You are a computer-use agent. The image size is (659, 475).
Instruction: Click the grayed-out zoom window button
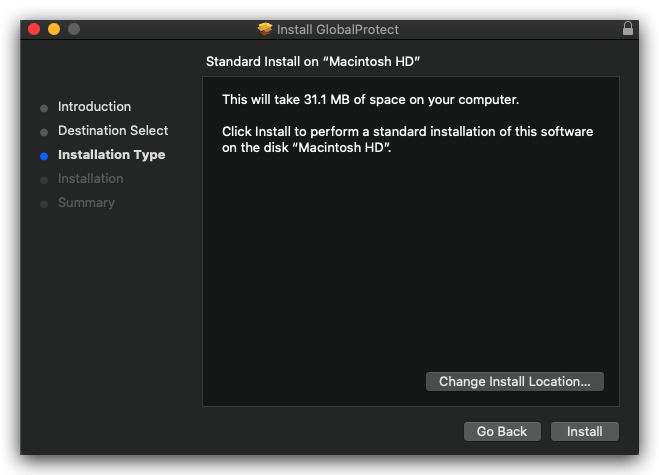pyautogui.click(x=74, y=29)
